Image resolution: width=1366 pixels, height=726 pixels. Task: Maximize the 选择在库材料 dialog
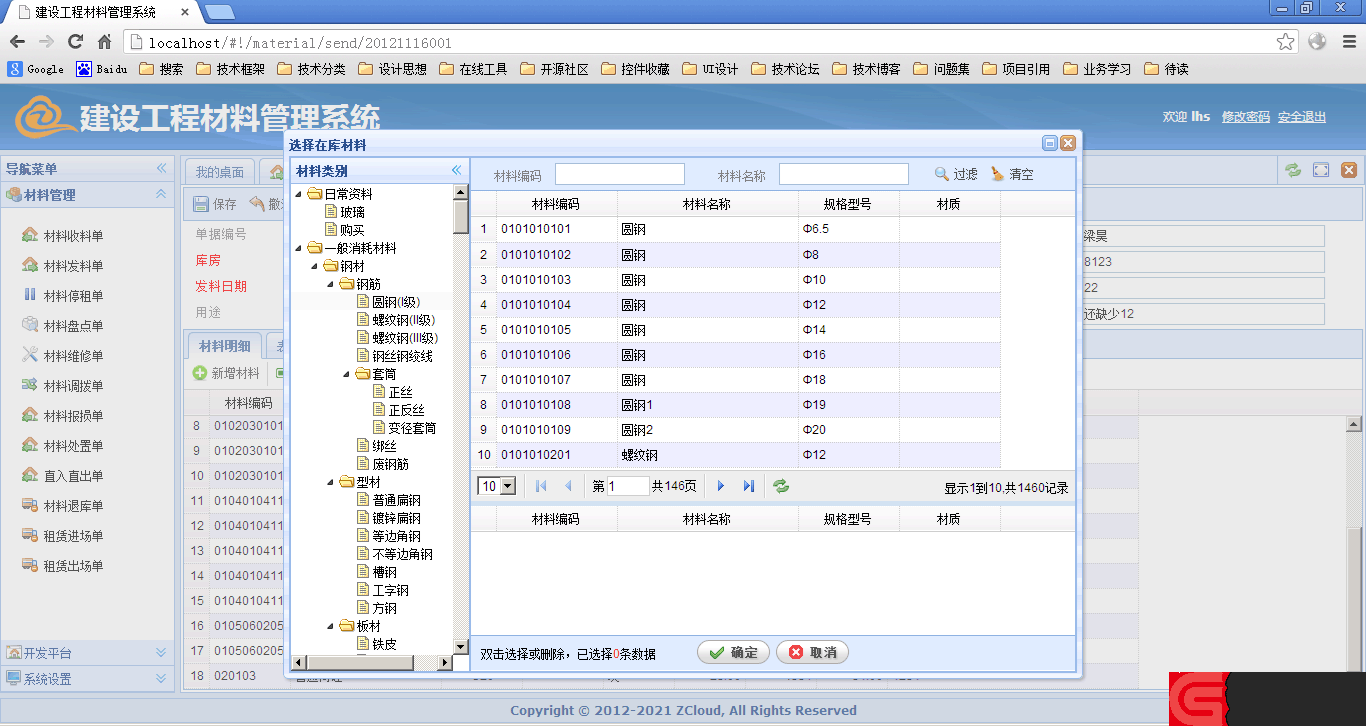1050,144
